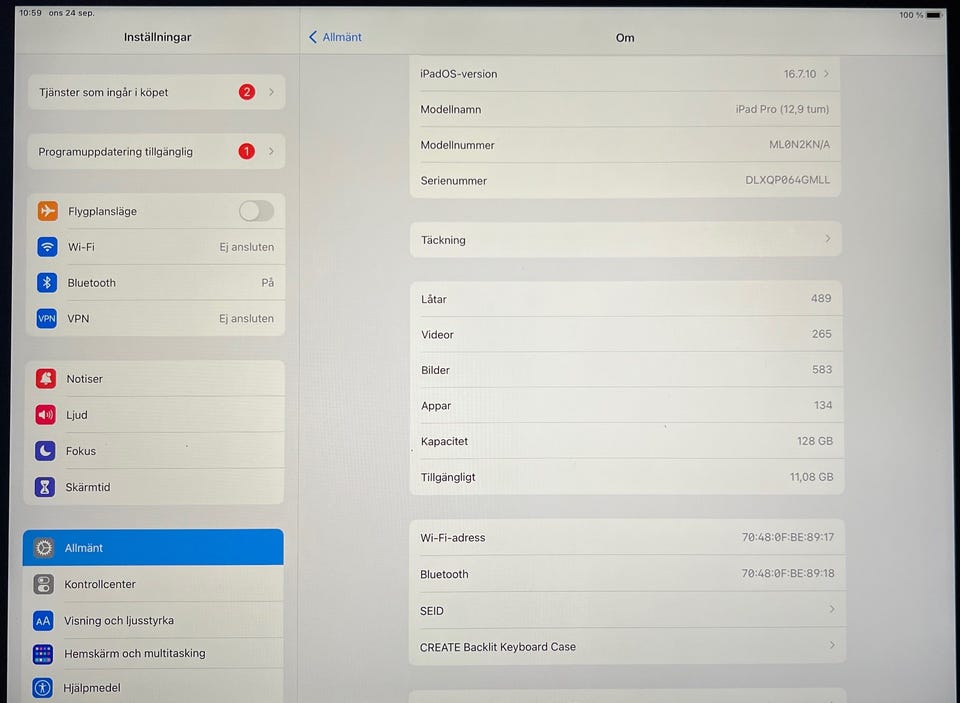This screenshot has width=960, height=703.
Task: Tap the 10:59 clock in status bar
Action: coord(30,12)
